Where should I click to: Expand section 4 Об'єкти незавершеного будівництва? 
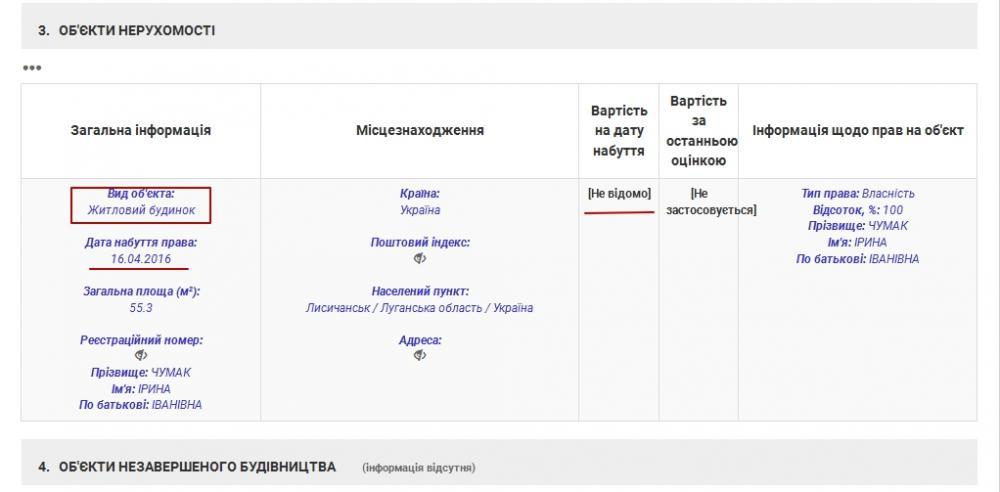click(x=187, y=467)
